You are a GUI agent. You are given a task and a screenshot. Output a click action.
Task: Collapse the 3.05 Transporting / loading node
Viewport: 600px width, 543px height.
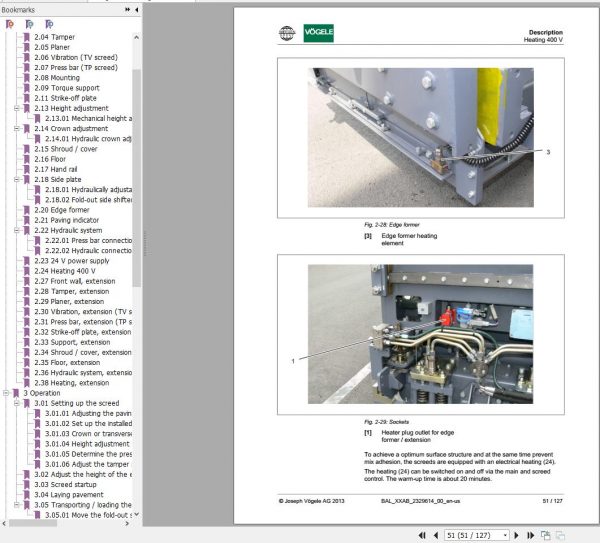click(x=16, y=505)
